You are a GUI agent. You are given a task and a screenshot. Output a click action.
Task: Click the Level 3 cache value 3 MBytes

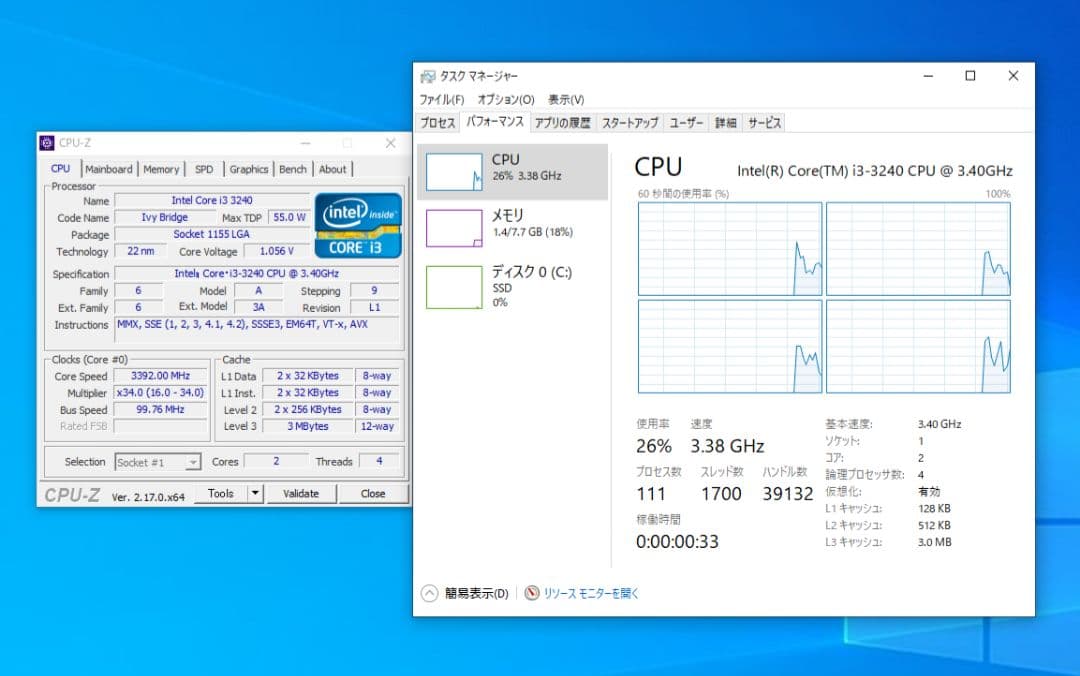coord(308,427)
